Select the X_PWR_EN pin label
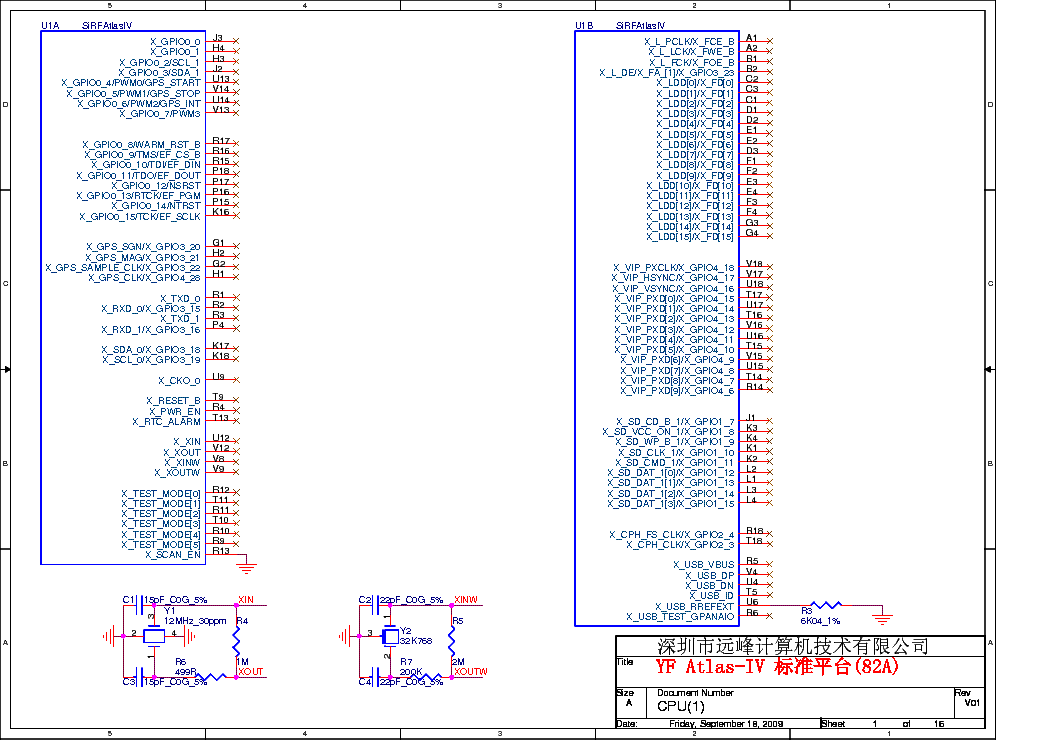The height and width of the screenshot is (744, 1053). [175, 412]
